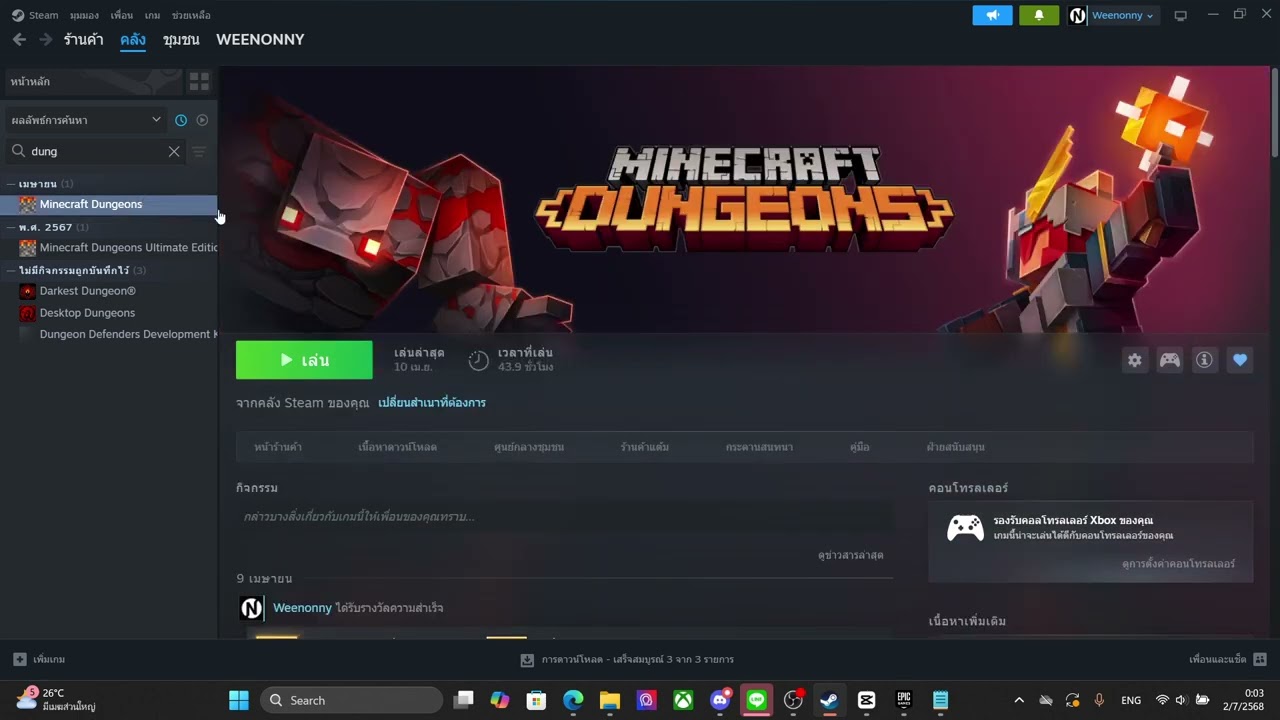Select Dungeon Defenders Development Kit entry
The width and height of the screenshot is (1280, 720).
tap(109, 334)
